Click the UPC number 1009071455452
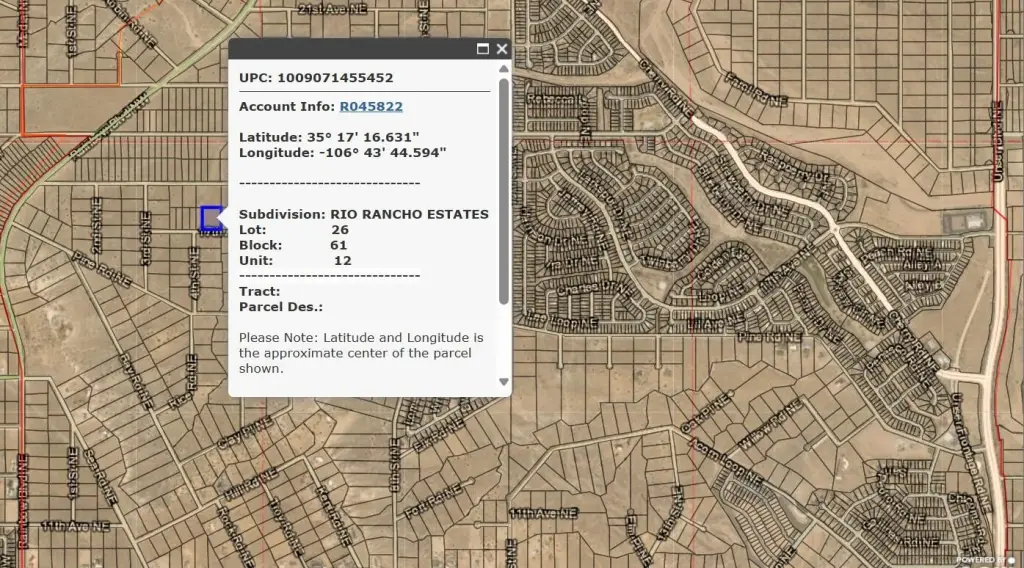The image size is (1024, 568). coord(335,77)
